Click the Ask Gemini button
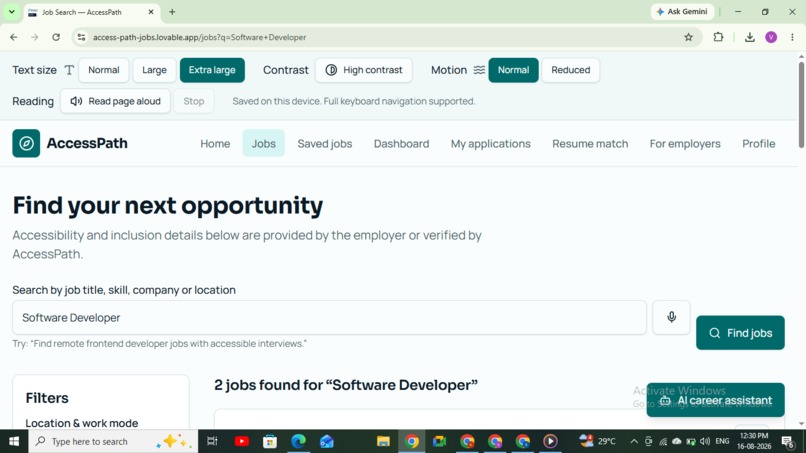806x453 pixels. click(x=683, y=12)
